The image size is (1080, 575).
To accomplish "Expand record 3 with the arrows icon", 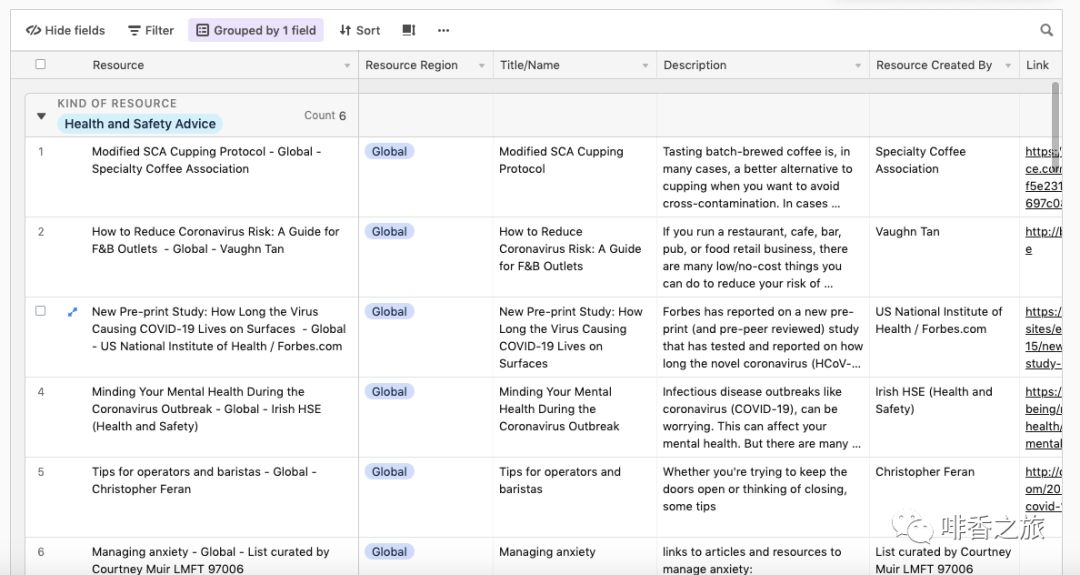I will click(x=72, y=312).
